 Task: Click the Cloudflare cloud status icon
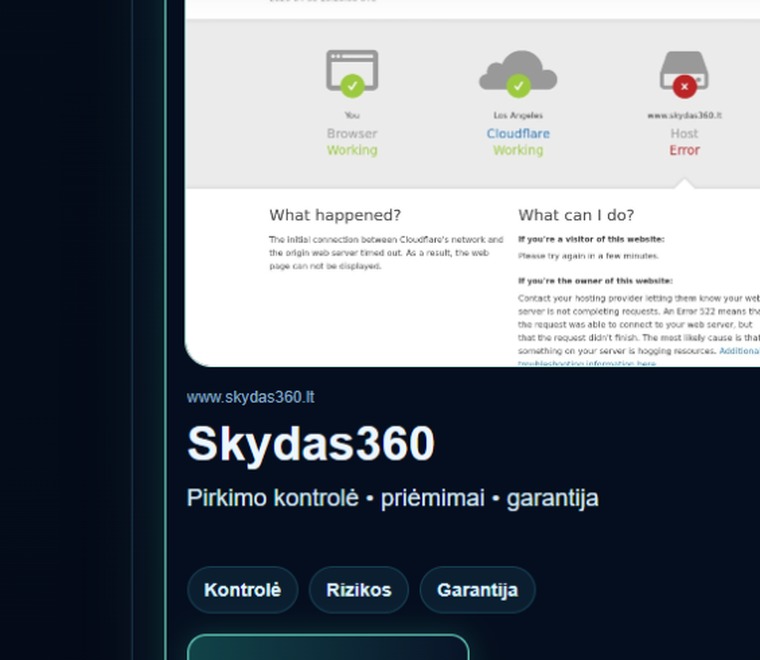[x=518, y=74]
